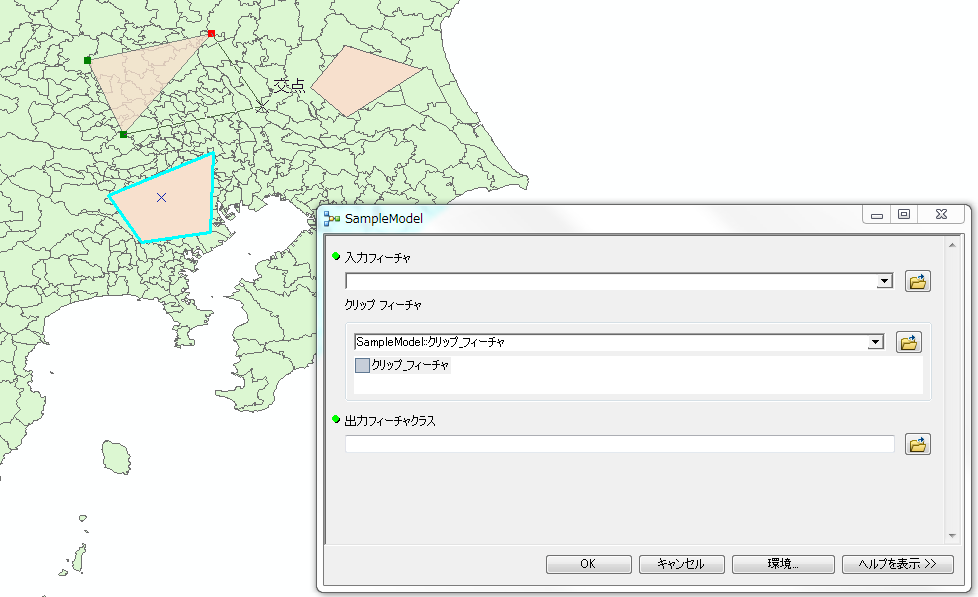The image size is (978, 597).
Task: Select the クリップ_フィーチャ polygon template symbol
Action: pos(362,365)
